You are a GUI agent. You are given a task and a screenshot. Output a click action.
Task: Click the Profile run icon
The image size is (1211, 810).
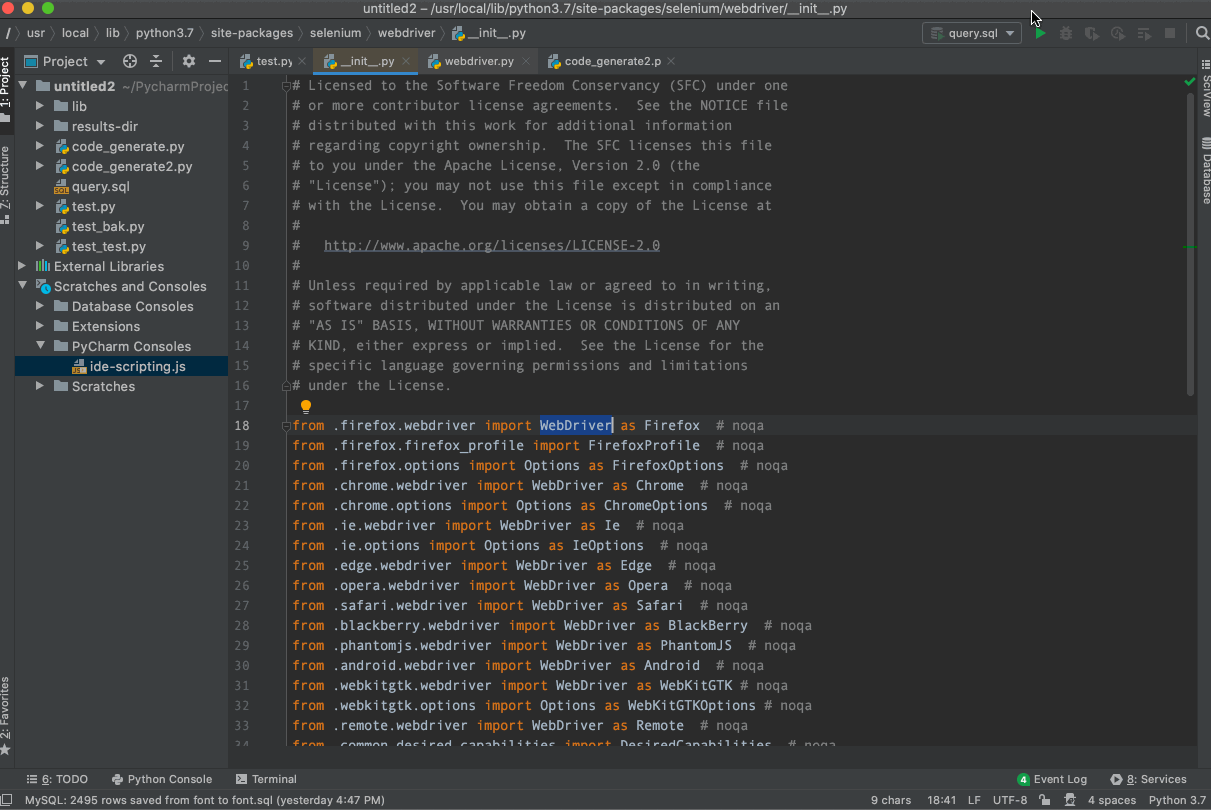(x=1118, y=33)
